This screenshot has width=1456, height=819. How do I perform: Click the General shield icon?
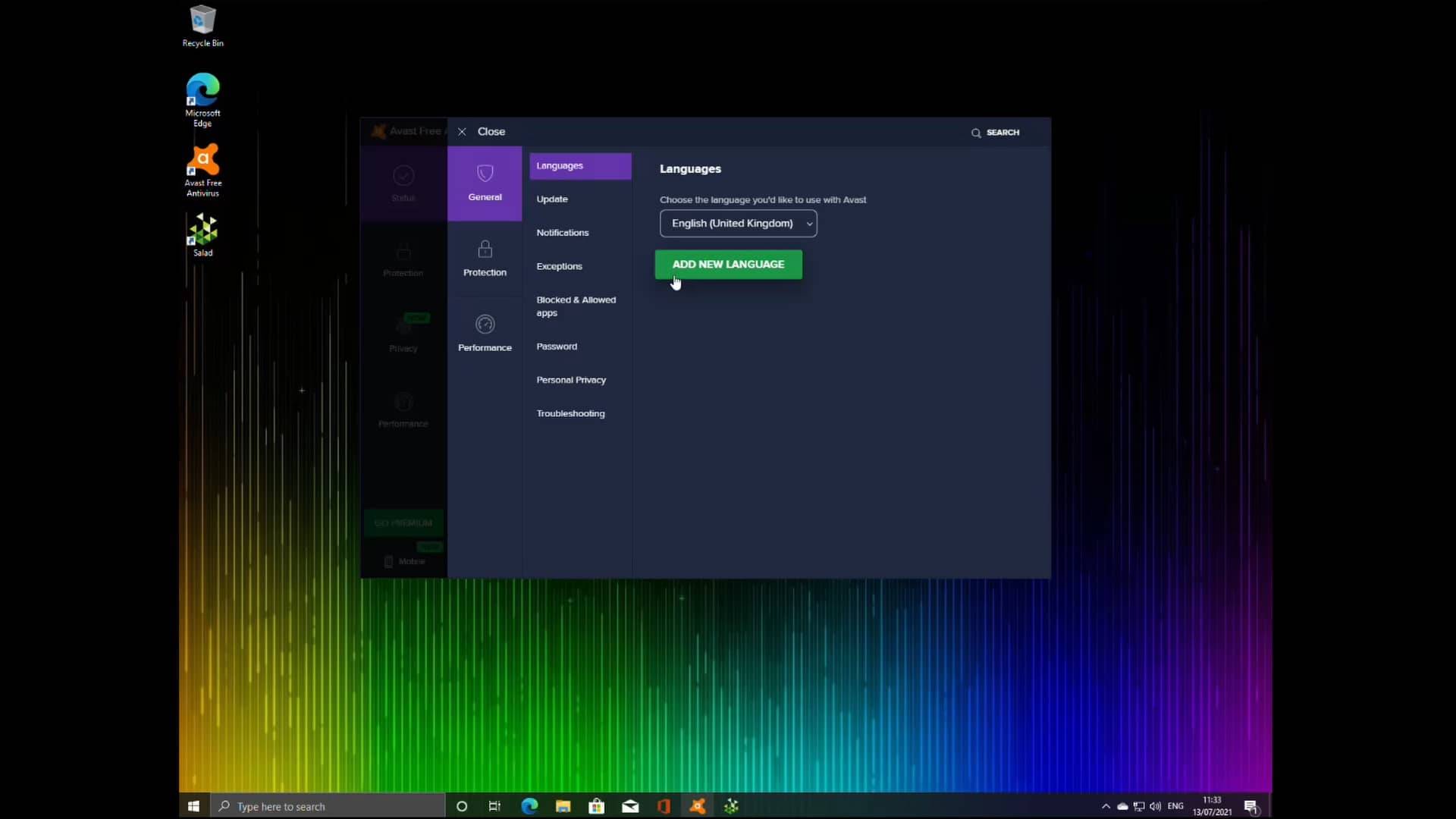pyautogui.click(x=485, y=174)
